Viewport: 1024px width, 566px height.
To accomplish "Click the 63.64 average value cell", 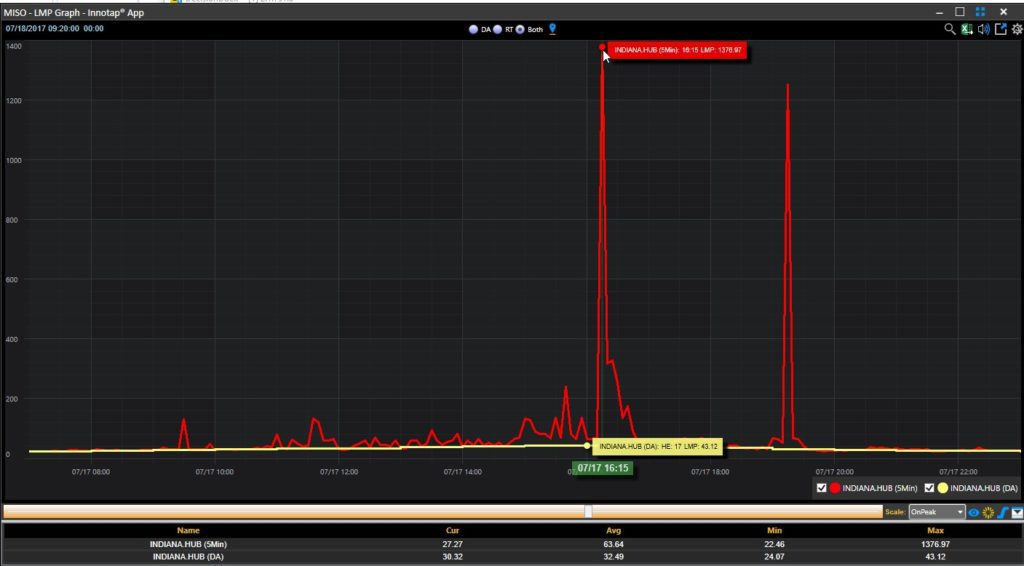I will [613, 544].
